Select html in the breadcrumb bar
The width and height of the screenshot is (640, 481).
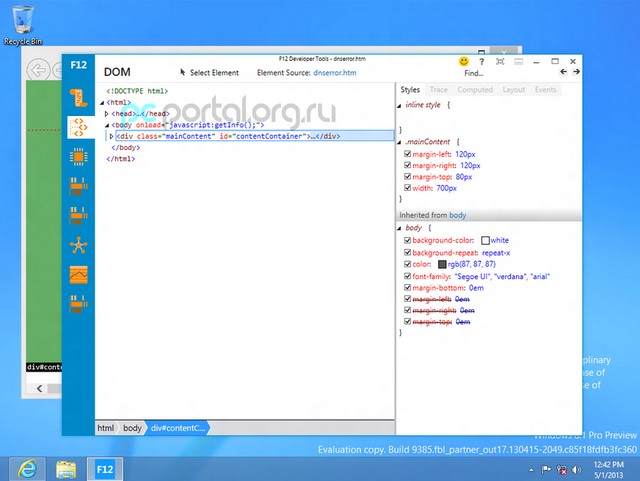106,428
